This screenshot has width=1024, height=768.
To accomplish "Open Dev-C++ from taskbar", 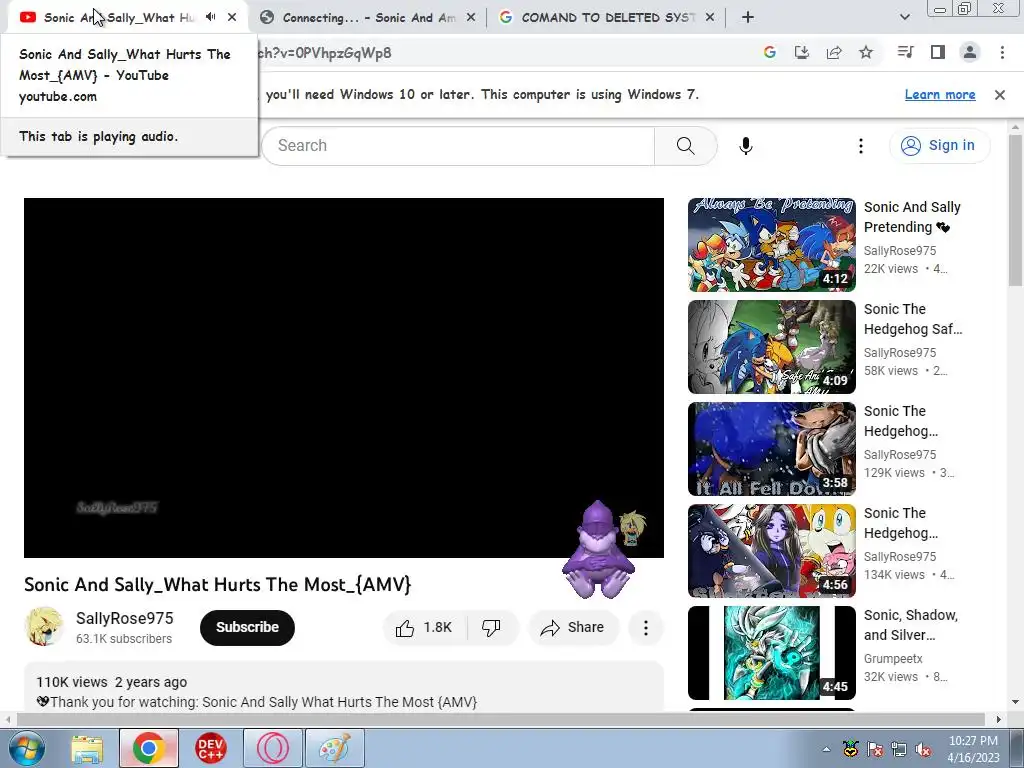I will (210, 748).
